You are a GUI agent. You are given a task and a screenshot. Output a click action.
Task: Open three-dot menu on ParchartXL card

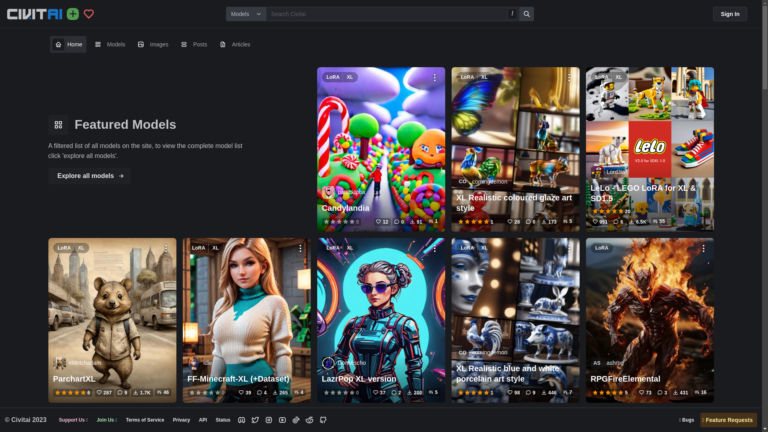click(166, 248)
